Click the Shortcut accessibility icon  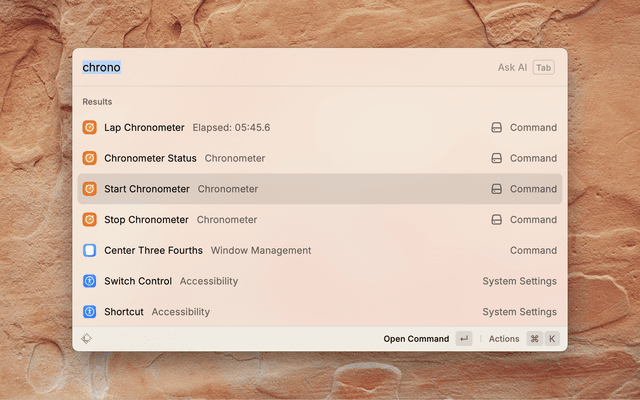pos(90,312)
